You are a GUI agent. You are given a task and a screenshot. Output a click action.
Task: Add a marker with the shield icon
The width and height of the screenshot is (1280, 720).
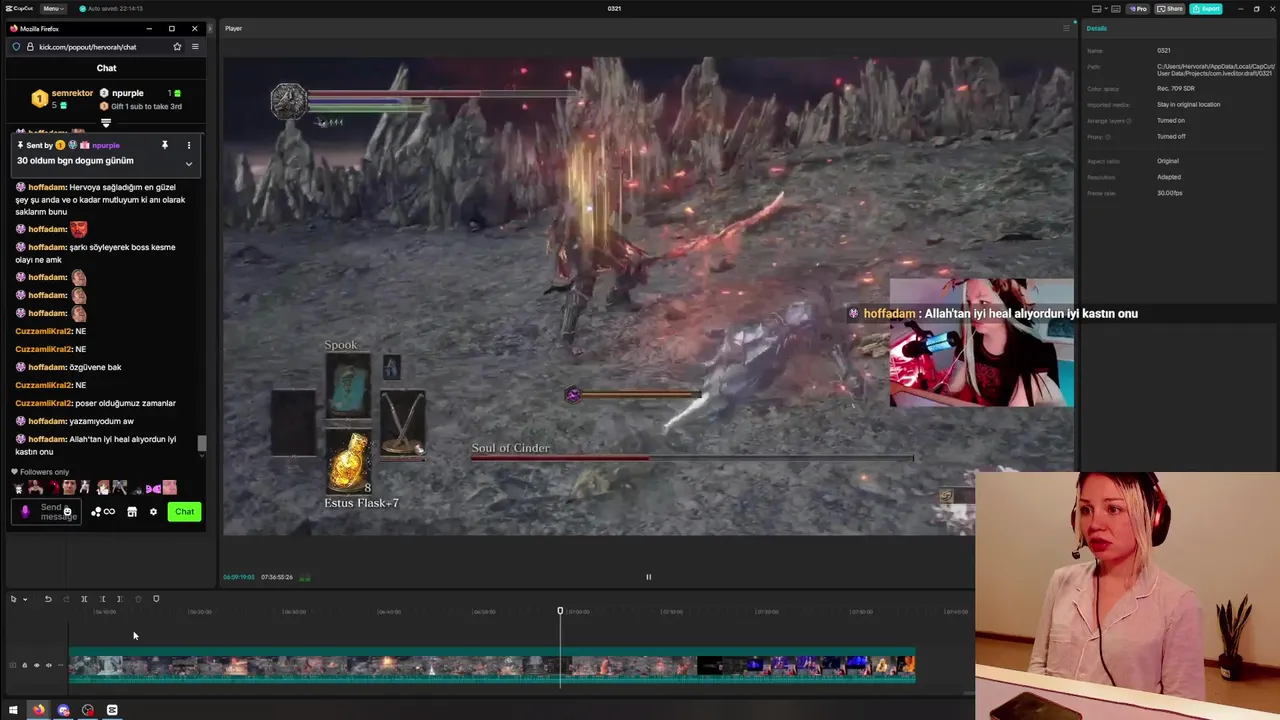156,599
